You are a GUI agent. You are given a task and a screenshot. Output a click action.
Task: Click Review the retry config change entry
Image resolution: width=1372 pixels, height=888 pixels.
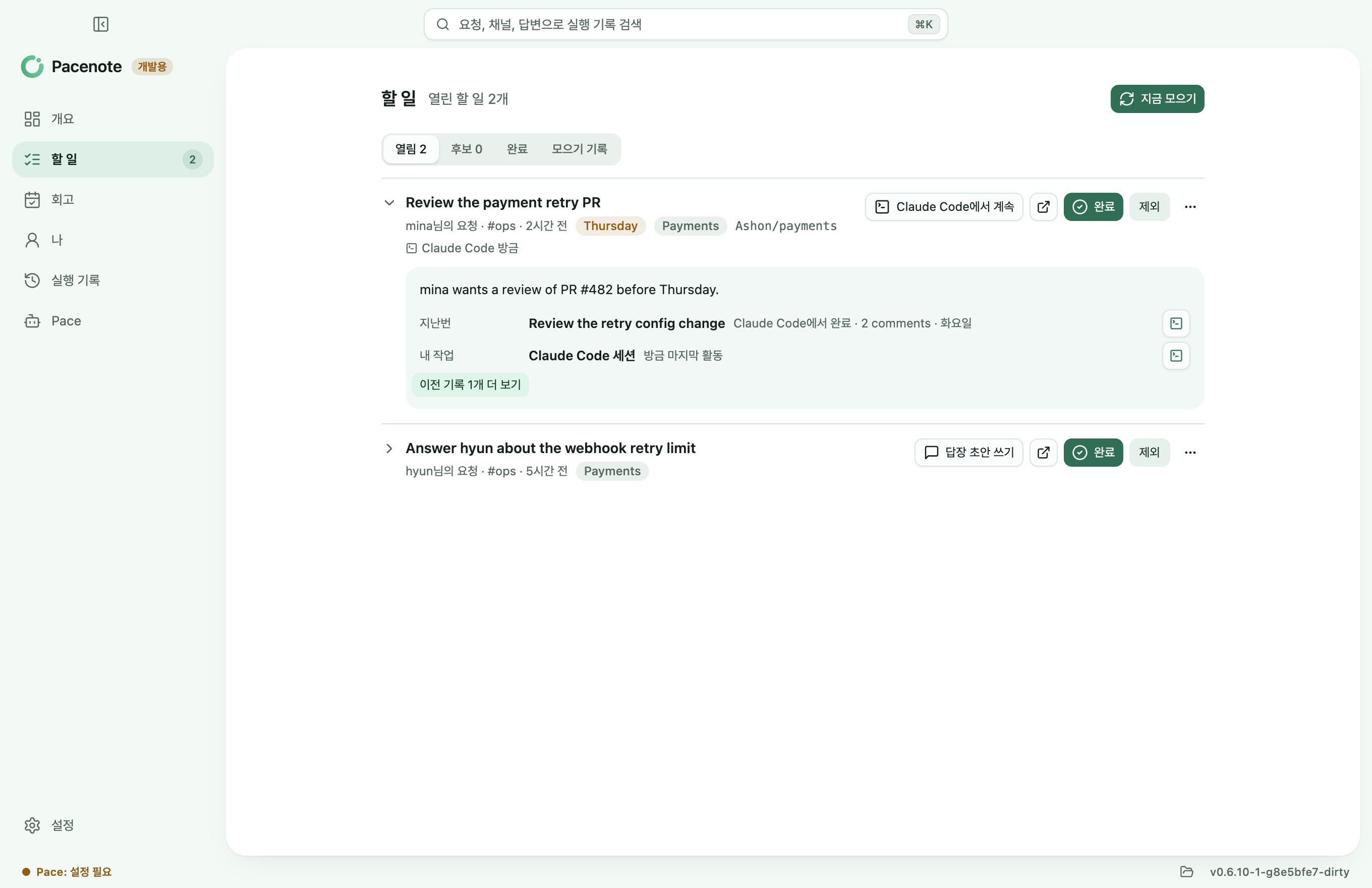pos(626,323)
